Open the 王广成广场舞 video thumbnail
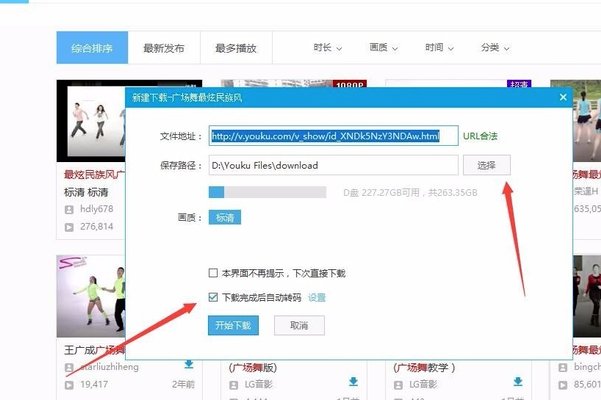 (x=91, y=296)
